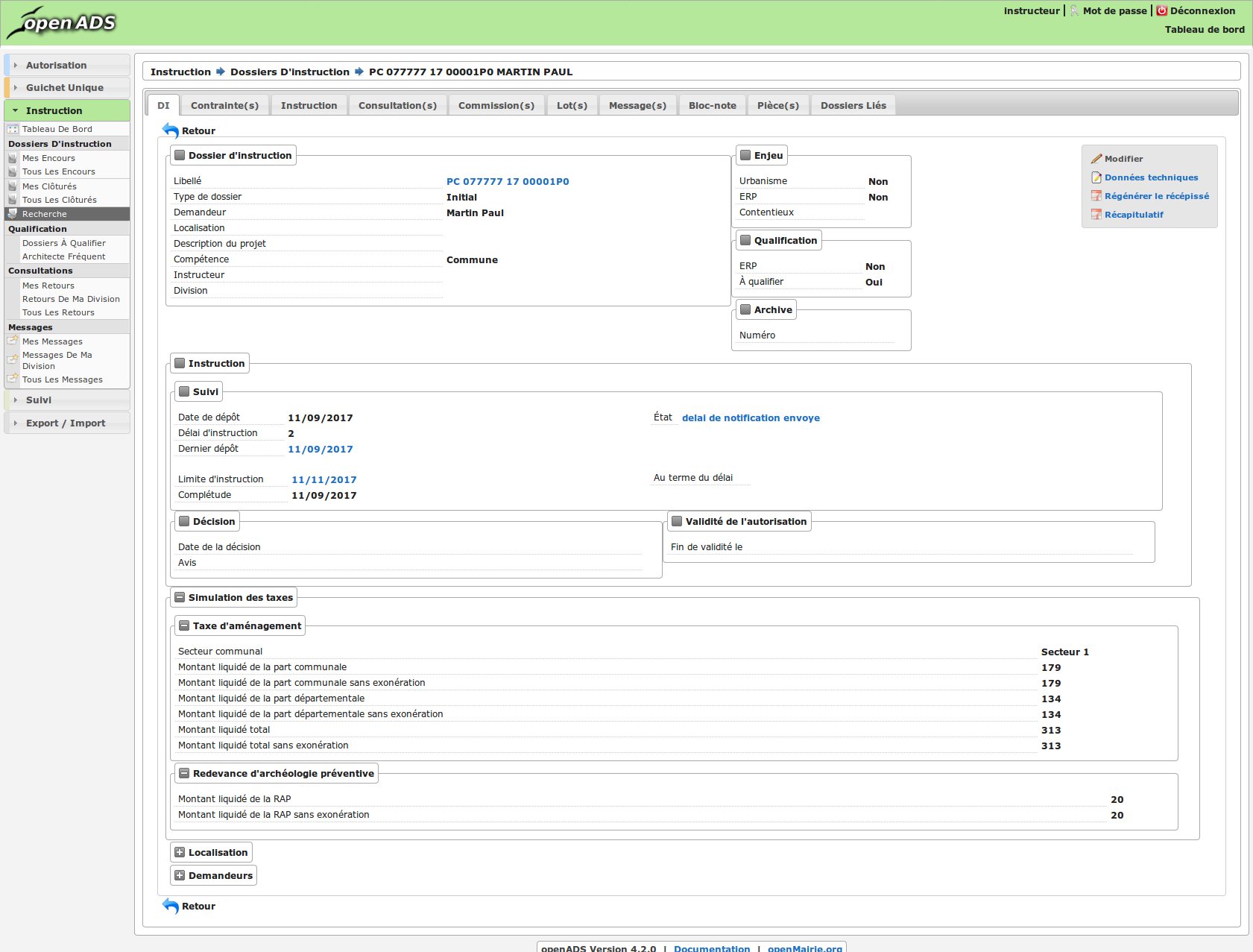Open Mes Retours in sidebar

pyautogui.click(x=48, y=286)
